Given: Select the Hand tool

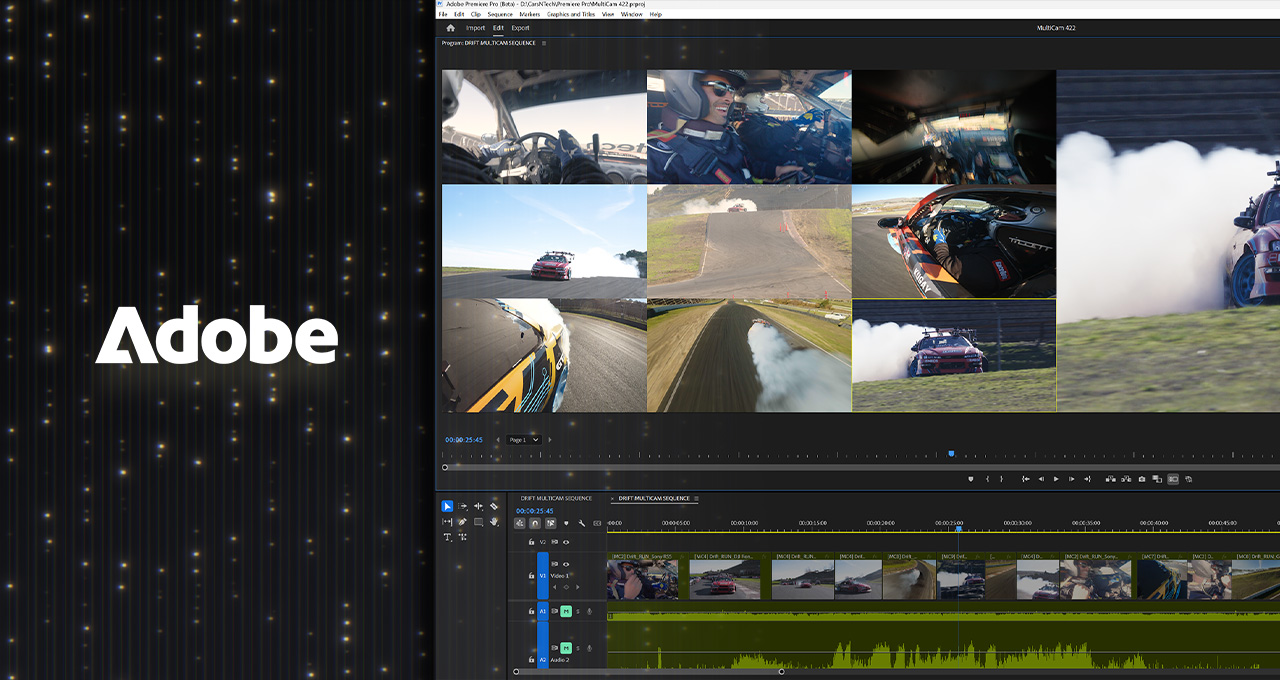Looking at the screenshot, I should [x=494, y=522].
